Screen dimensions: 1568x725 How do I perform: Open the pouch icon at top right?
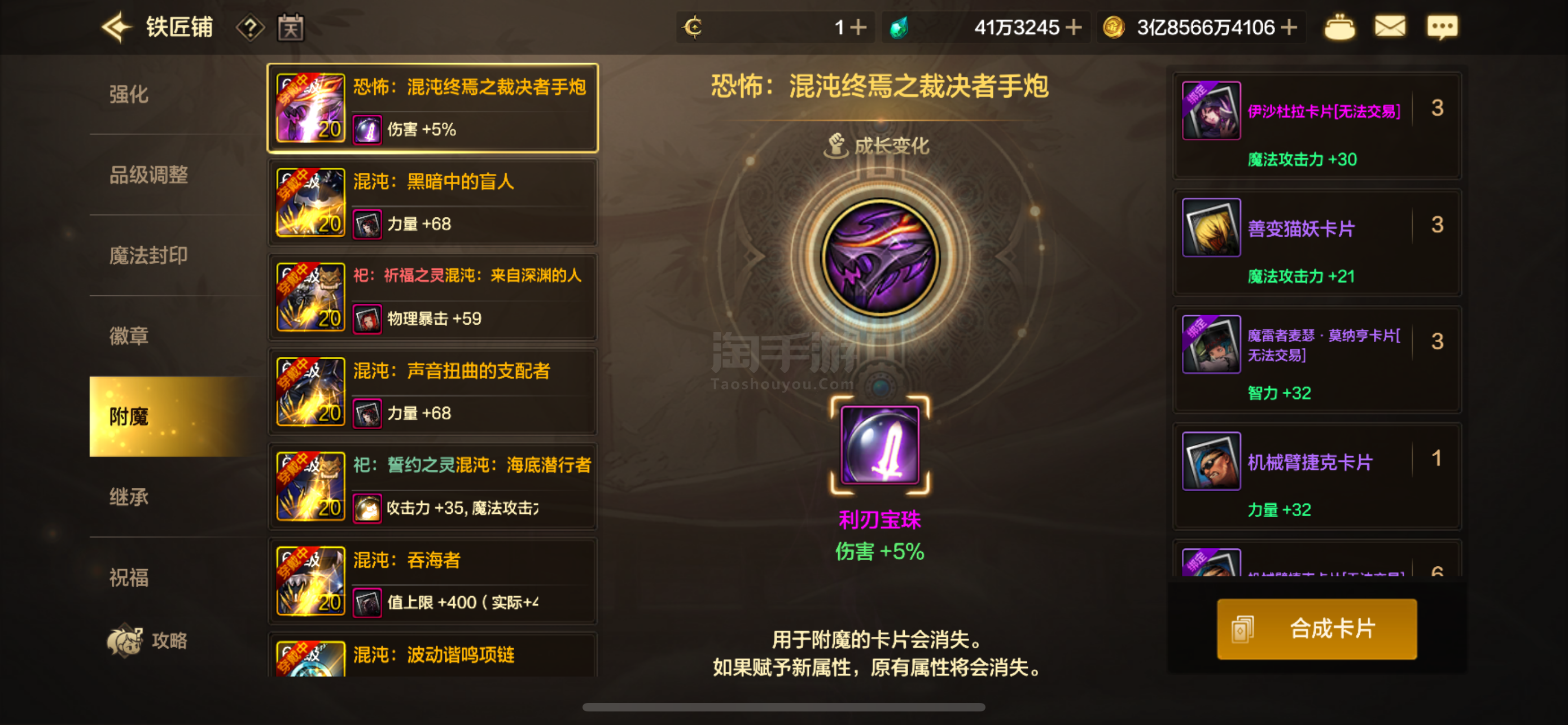coord(1339,27)
